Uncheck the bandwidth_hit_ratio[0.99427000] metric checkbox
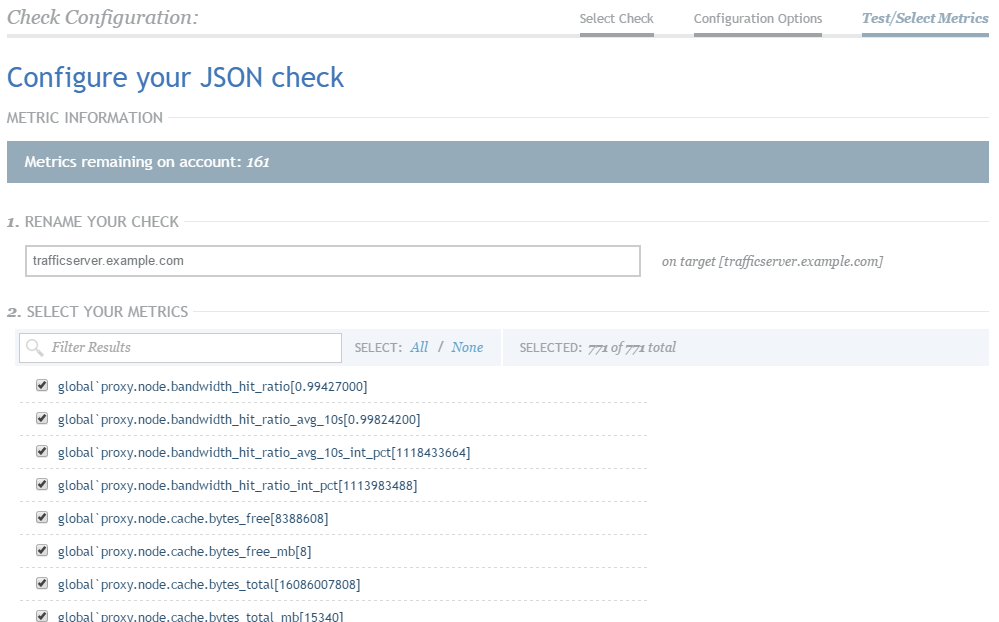Image resolution: width=999 pixels, height=622 pixels. 42,385
